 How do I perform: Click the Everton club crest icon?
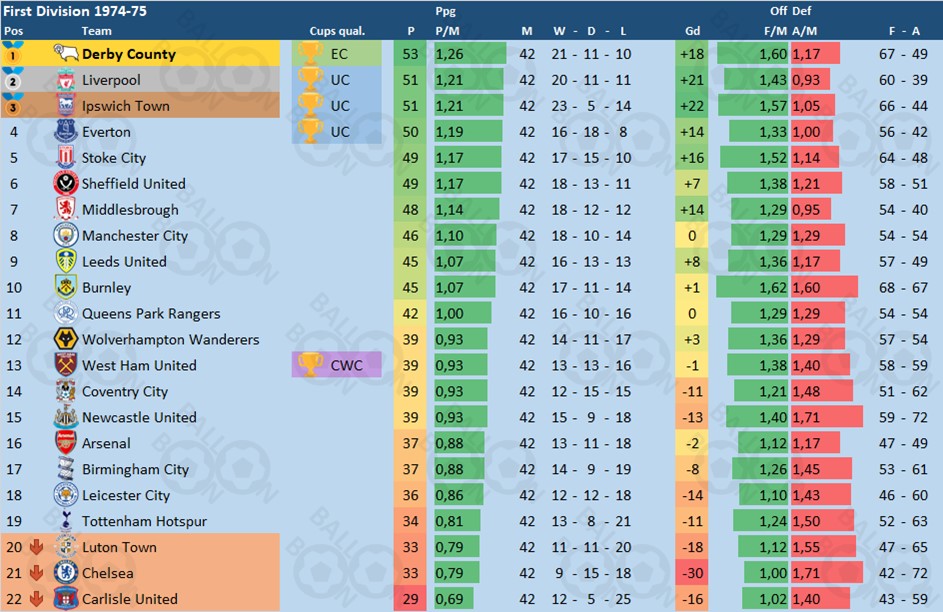(x=66, y=131)
